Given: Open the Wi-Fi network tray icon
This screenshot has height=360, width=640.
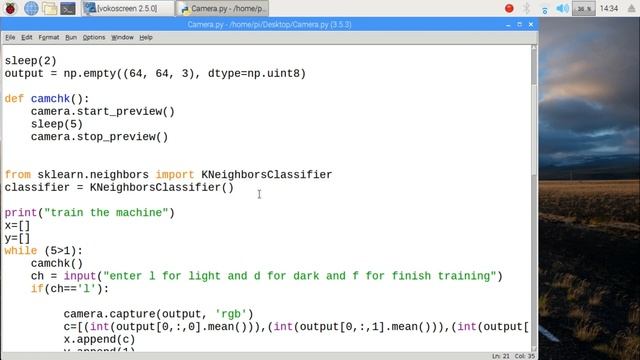Looking at the screenshot, I should [x=544, y=9].
